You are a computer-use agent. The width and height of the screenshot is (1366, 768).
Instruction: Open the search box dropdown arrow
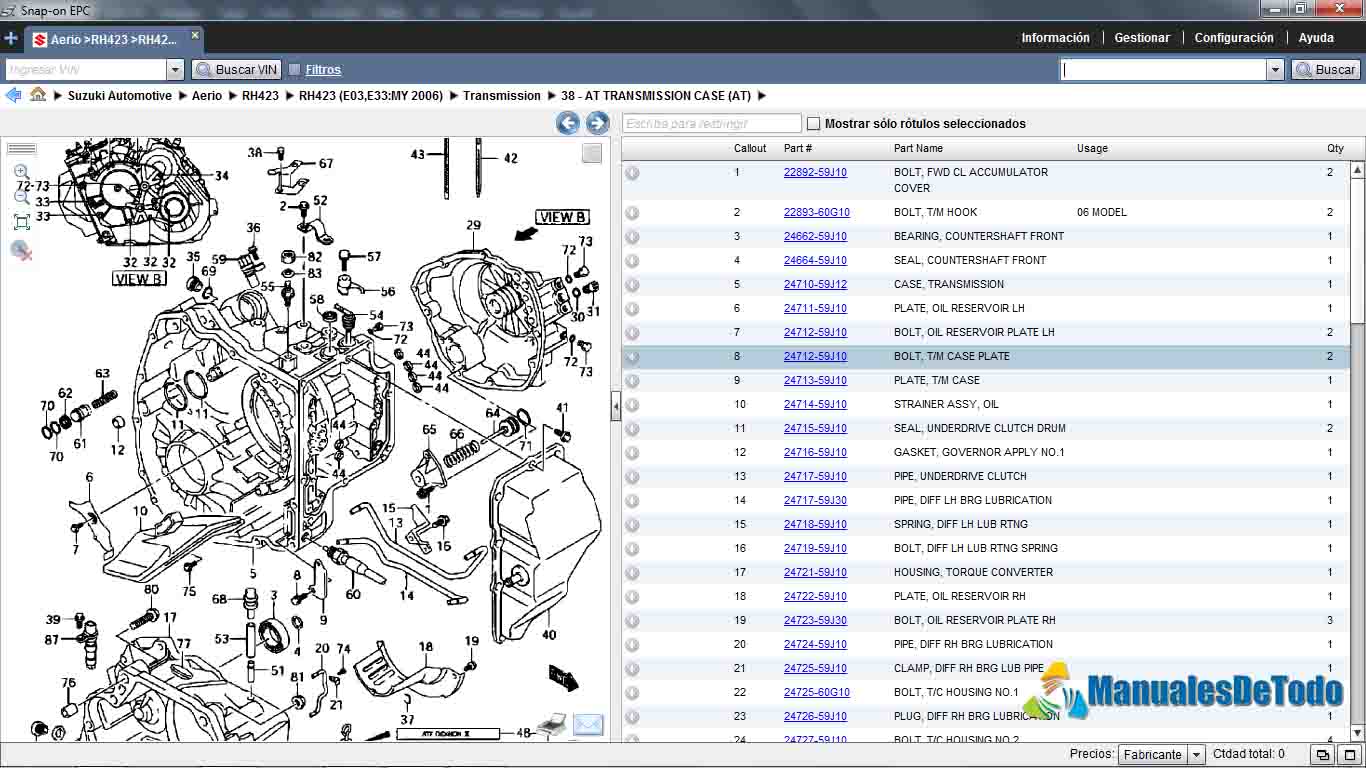(x=1275, y=70)
